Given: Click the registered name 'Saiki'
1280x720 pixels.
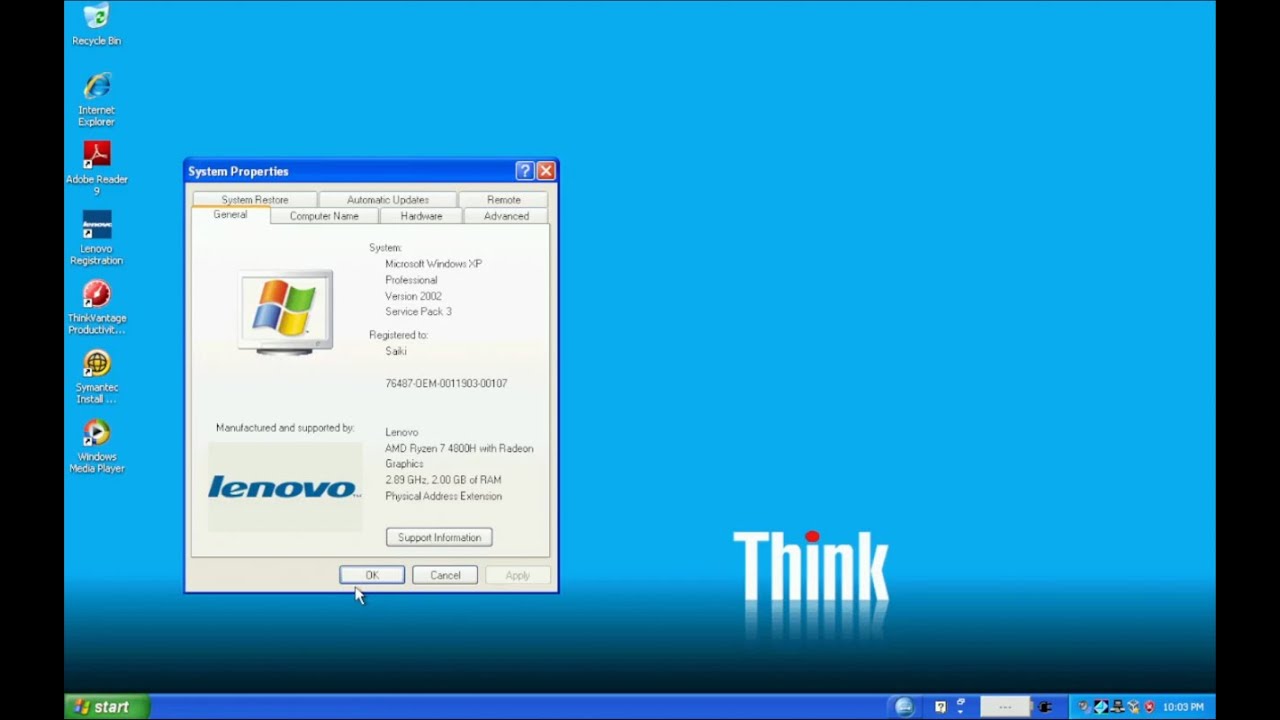Looking at the screenshot, I should (x=396, y=351).
